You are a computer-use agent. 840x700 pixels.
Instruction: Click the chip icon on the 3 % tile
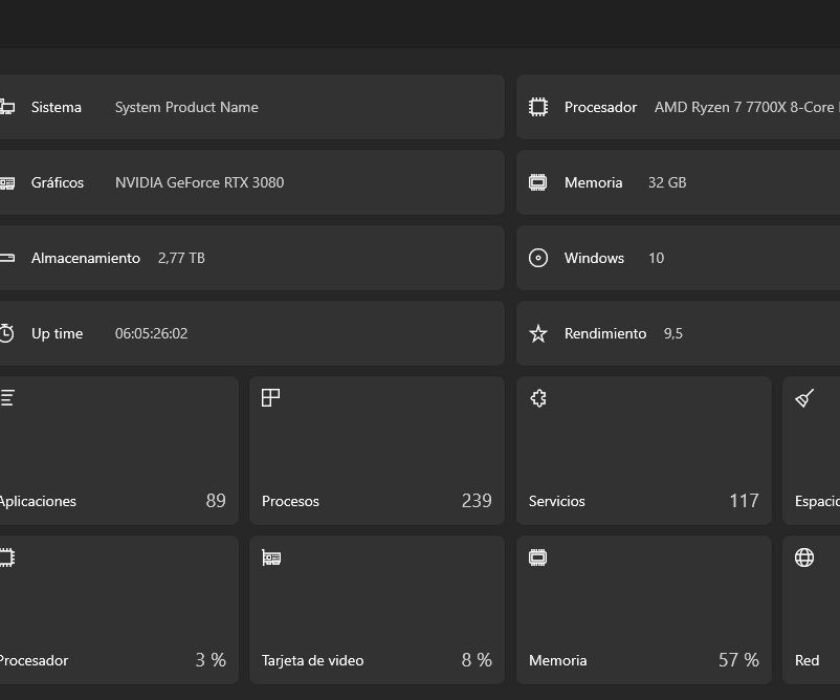(x=7, y=558)
